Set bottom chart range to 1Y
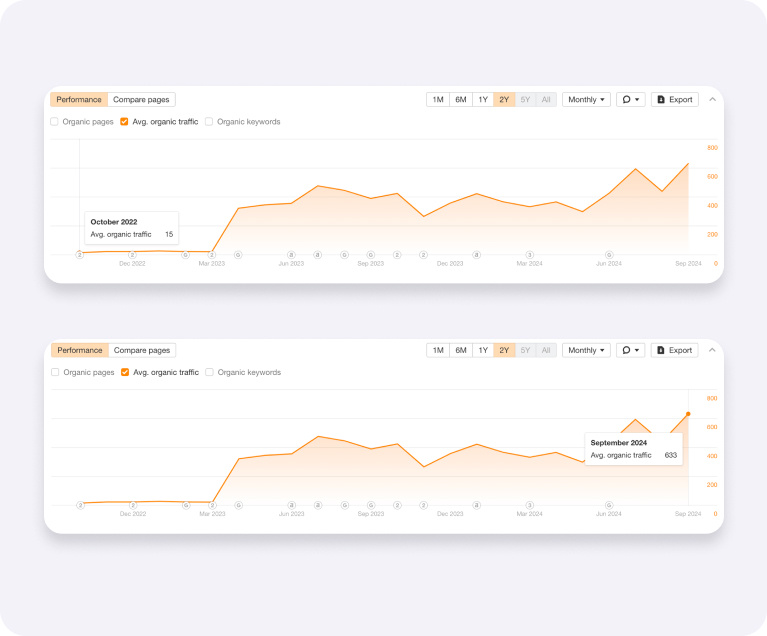 pyautogui.click(x=483, y=350)
